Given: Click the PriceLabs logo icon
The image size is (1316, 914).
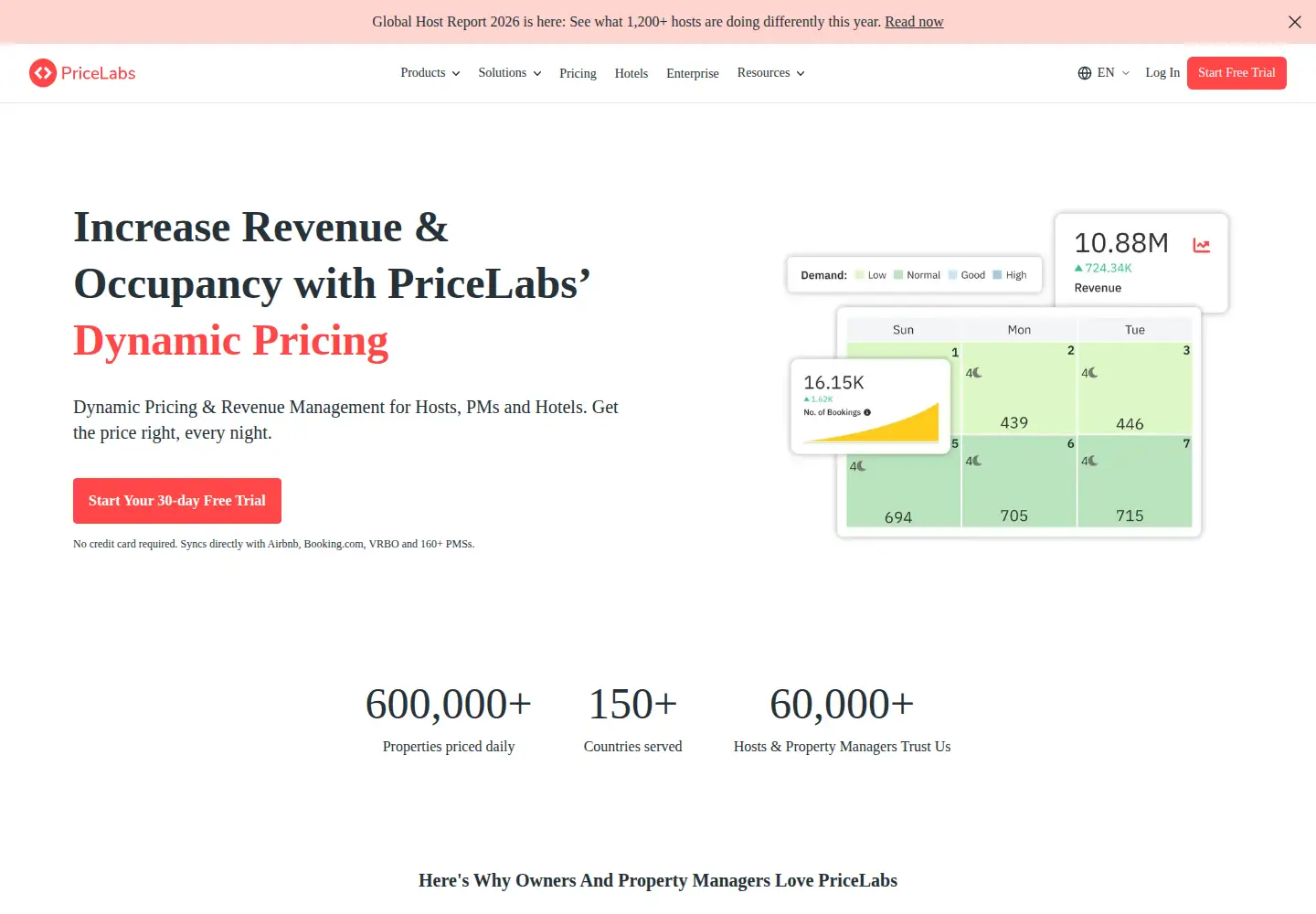Looking at the screenshot, I should [43, 73].
